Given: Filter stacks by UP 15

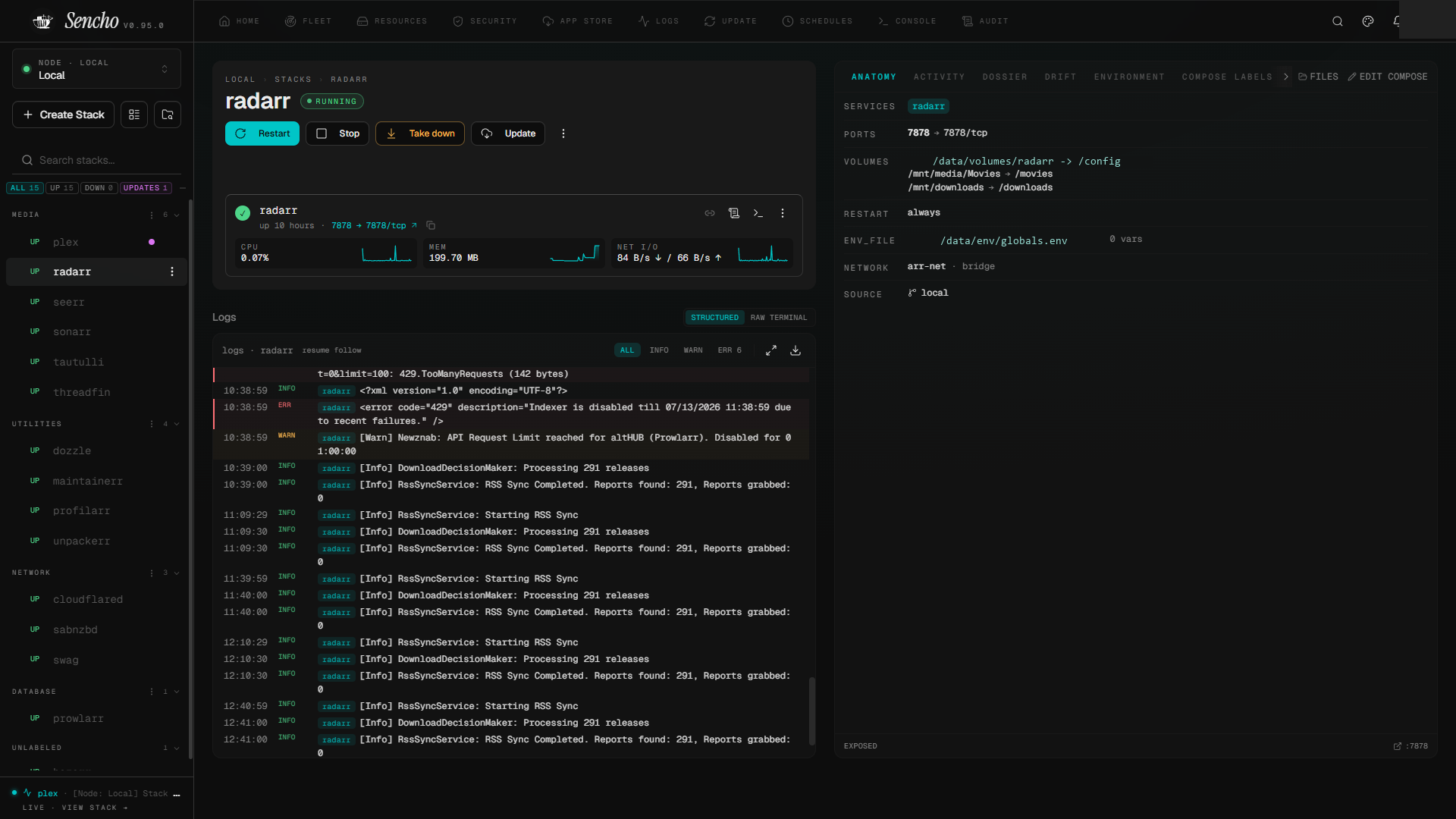Looking at the screenshot, I should (62, 188).
